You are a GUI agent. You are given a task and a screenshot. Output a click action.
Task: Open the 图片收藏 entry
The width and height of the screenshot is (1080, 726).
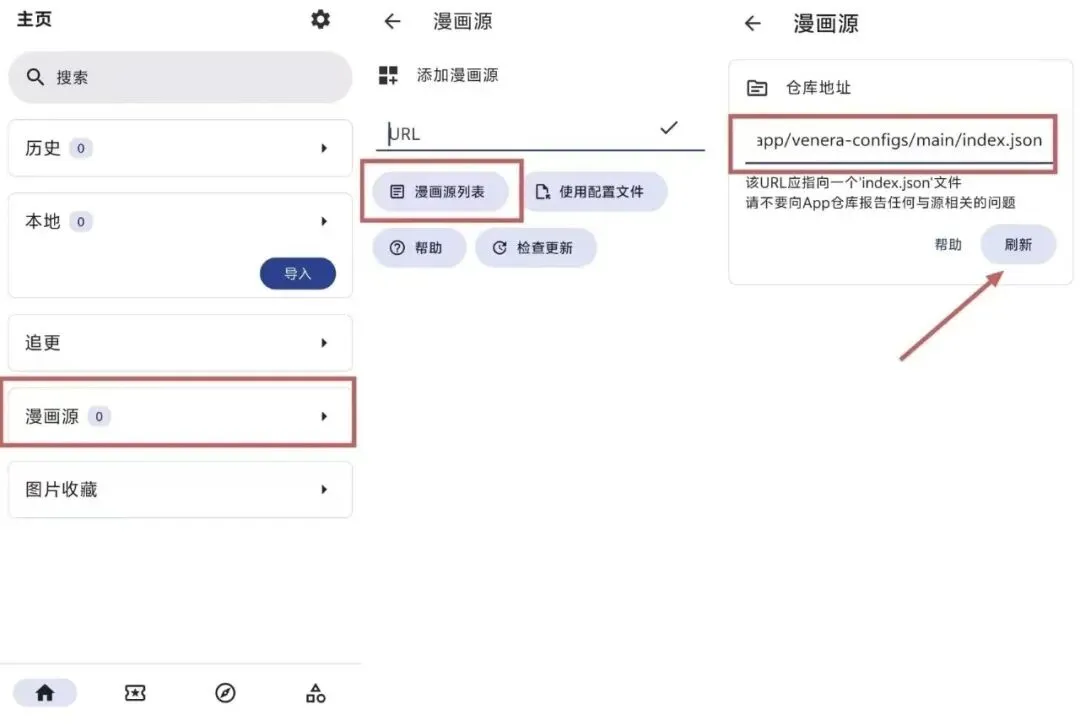180,490
